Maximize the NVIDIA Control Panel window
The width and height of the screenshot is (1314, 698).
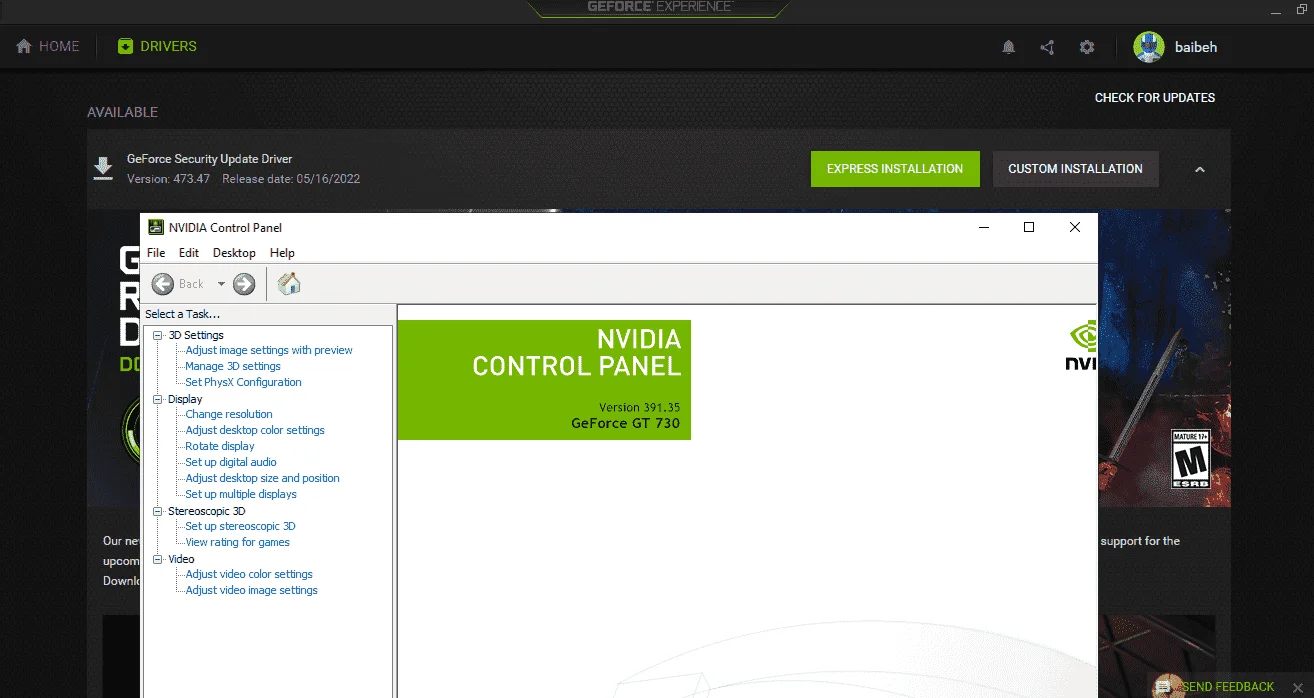pos(1029,227)
